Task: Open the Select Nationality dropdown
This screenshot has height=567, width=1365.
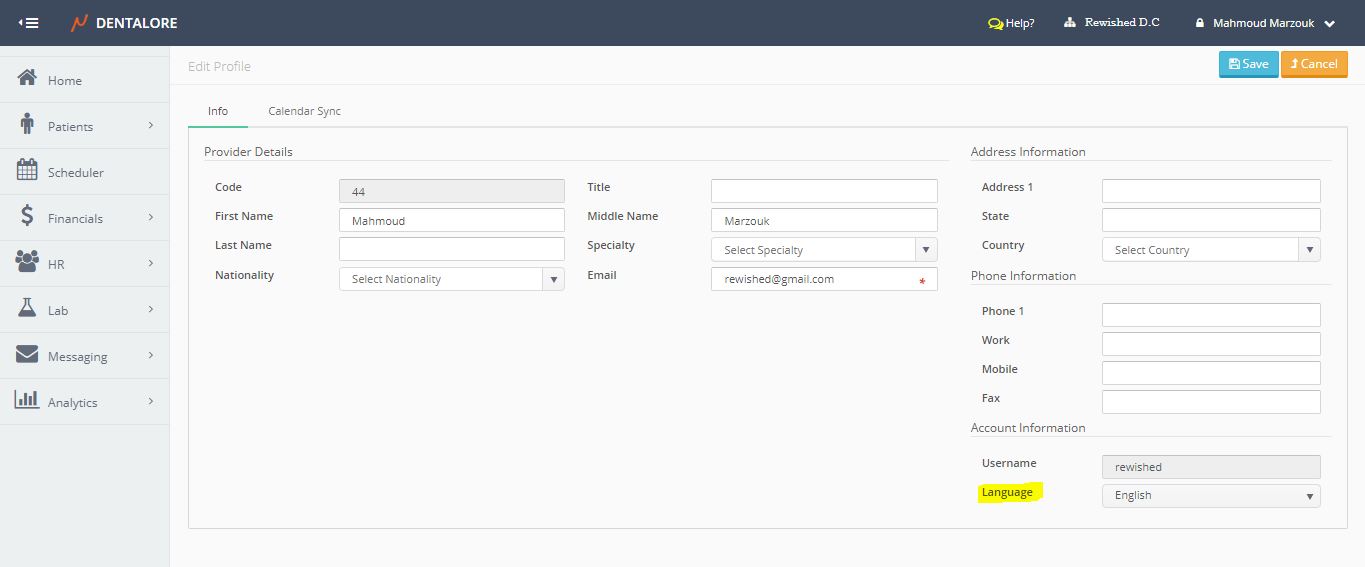Action: click(452, 279)
